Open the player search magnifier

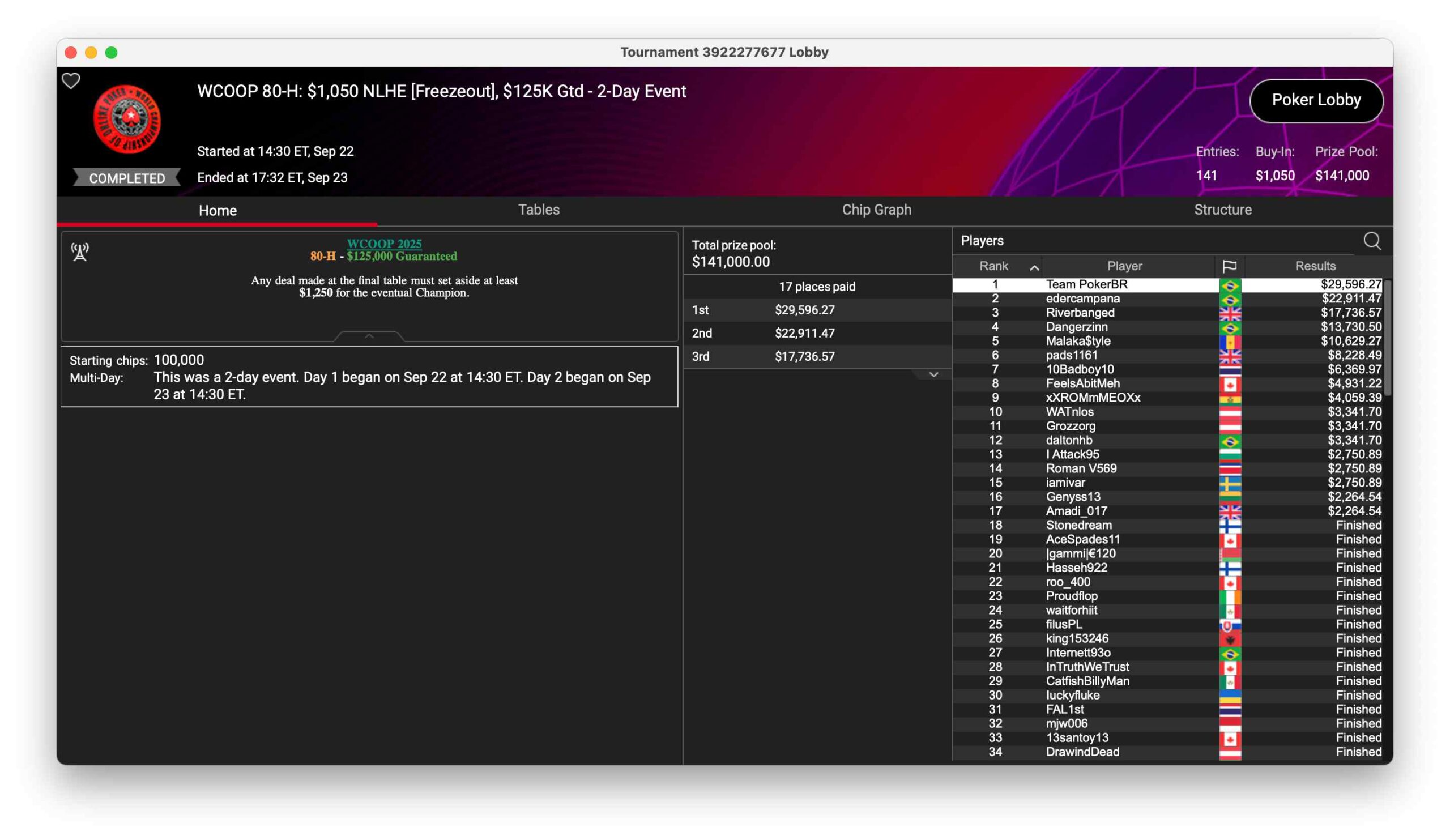tap(1372, 241)
